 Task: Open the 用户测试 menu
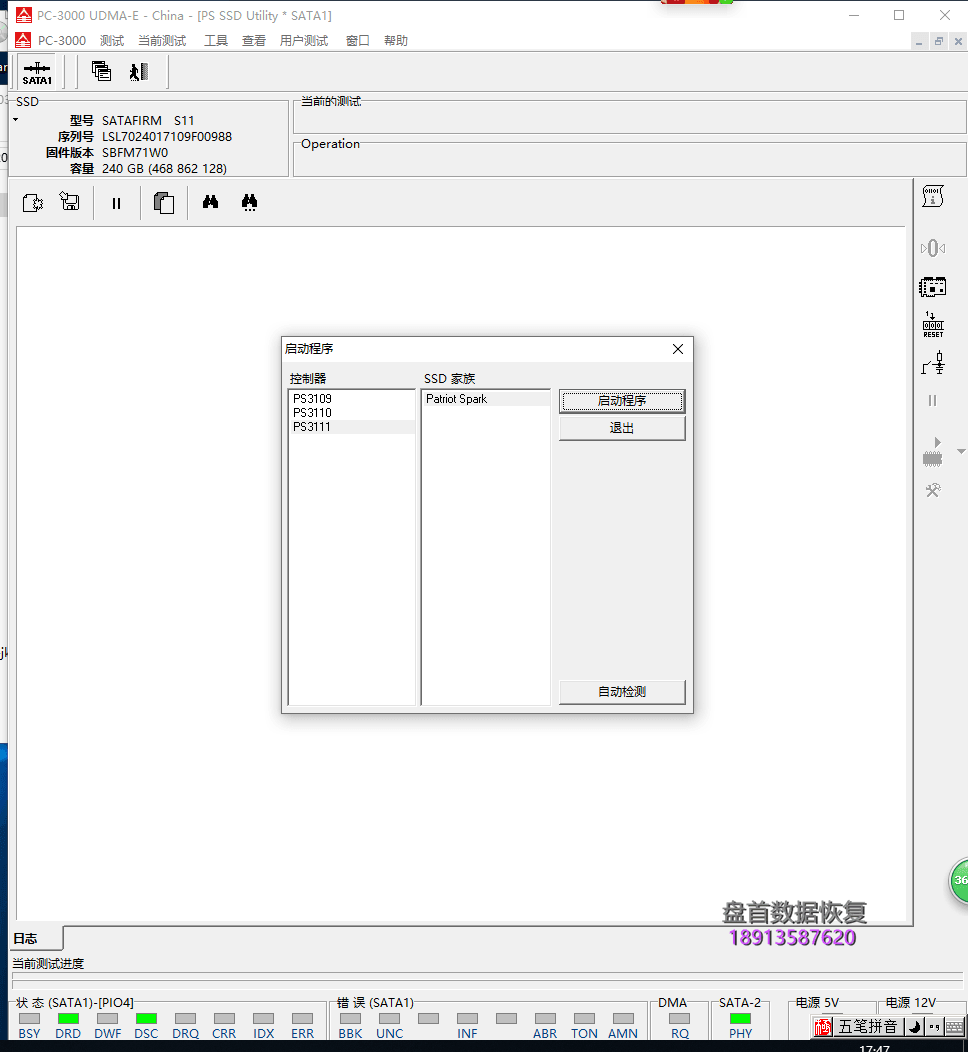pos(304,41)
